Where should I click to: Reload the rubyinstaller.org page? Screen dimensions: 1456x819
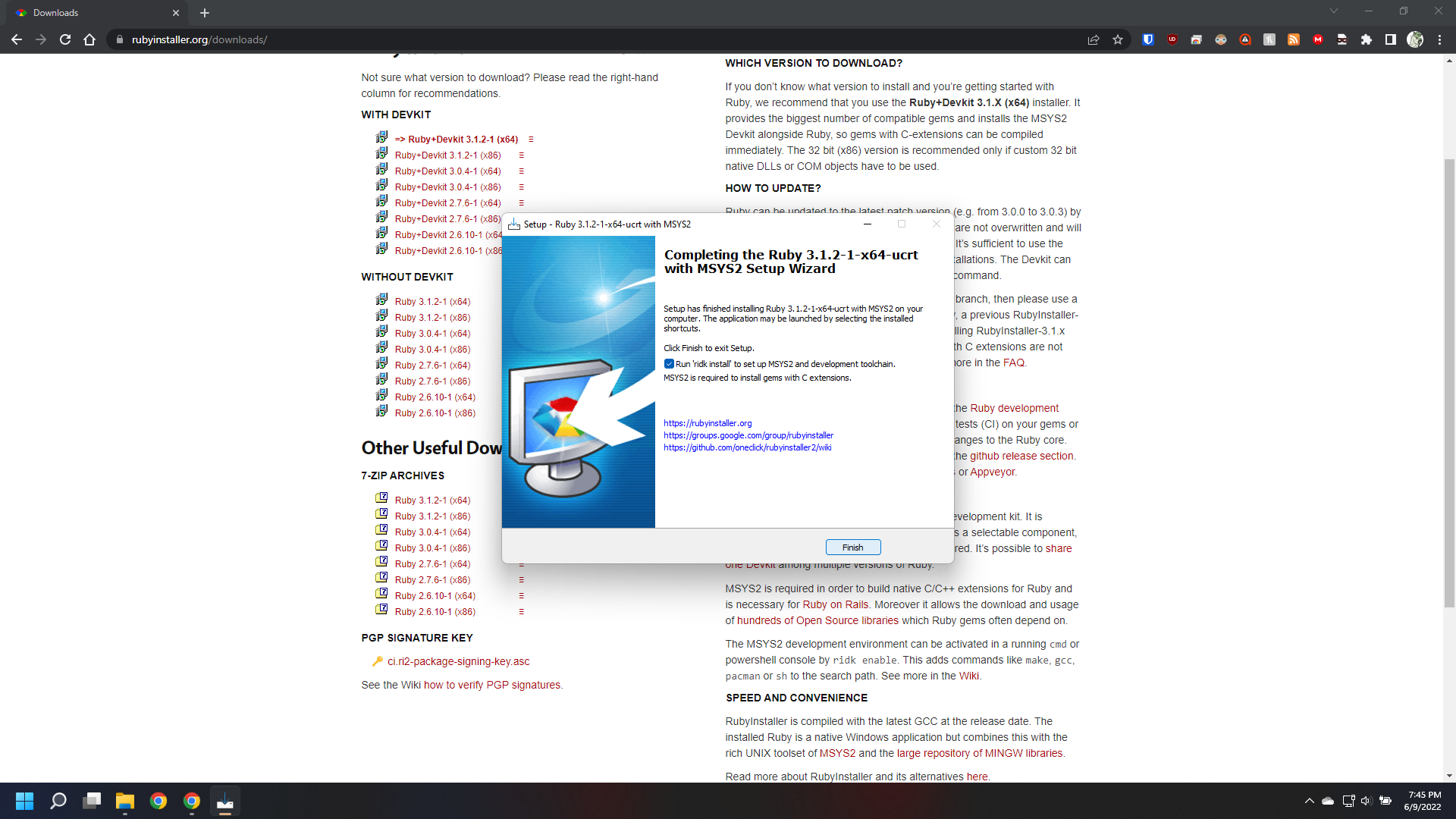[x=65, y=39]
